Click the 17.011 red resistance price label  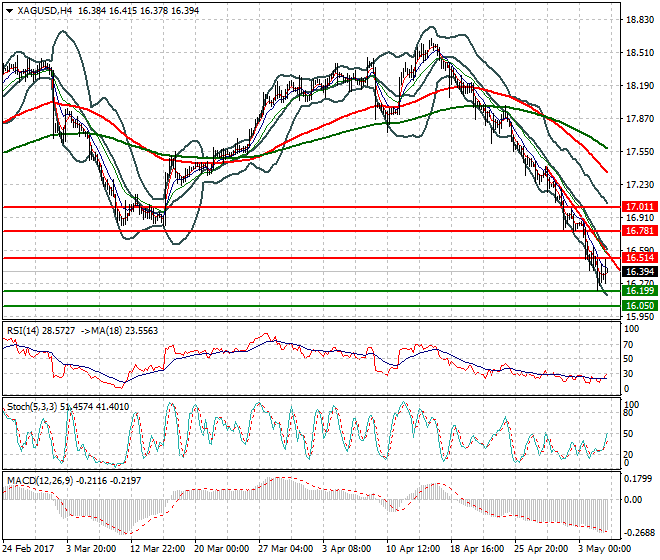(640, 207)
